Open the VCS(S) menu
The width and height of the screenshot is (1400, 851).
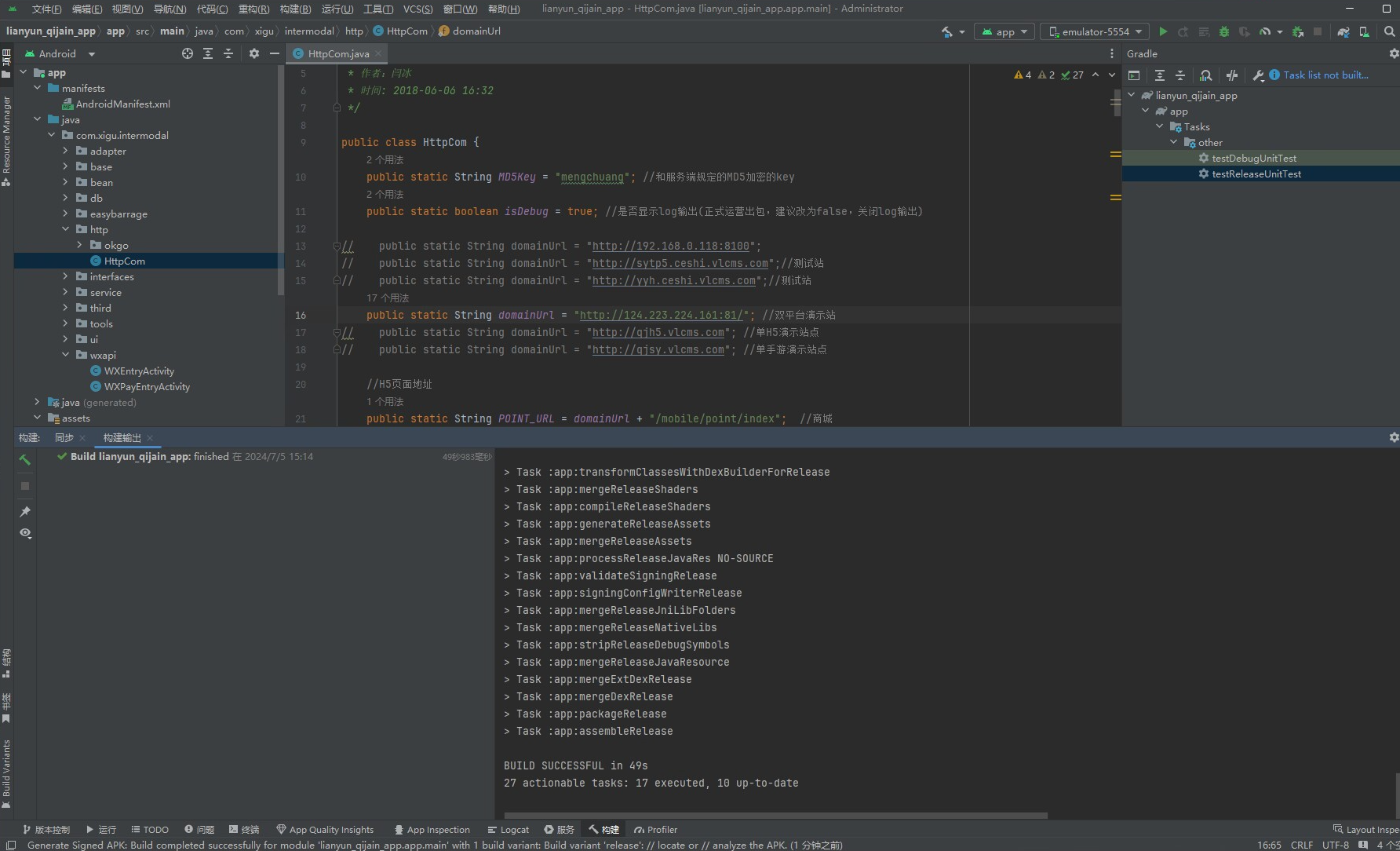pos(417,9)
